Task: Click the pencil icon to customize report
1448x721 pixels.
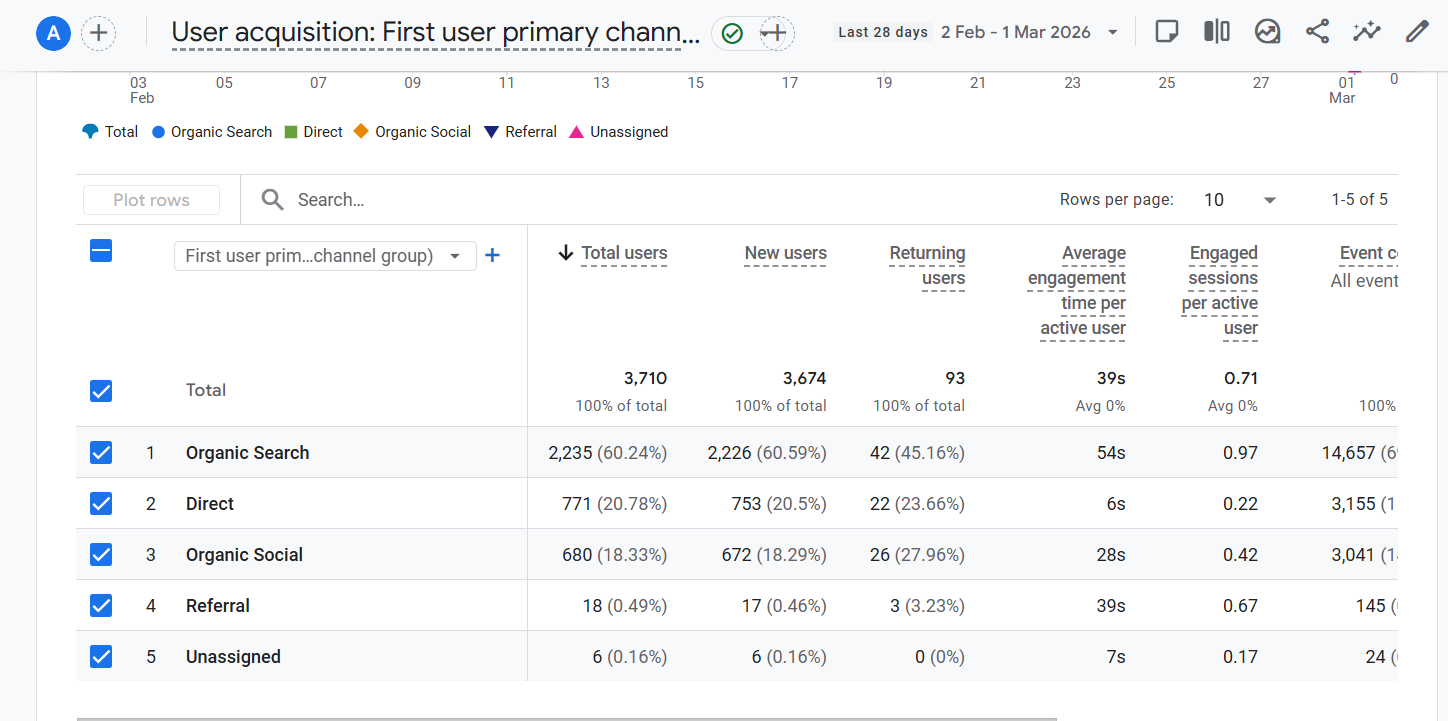Action: click(x=1416, y=32)
